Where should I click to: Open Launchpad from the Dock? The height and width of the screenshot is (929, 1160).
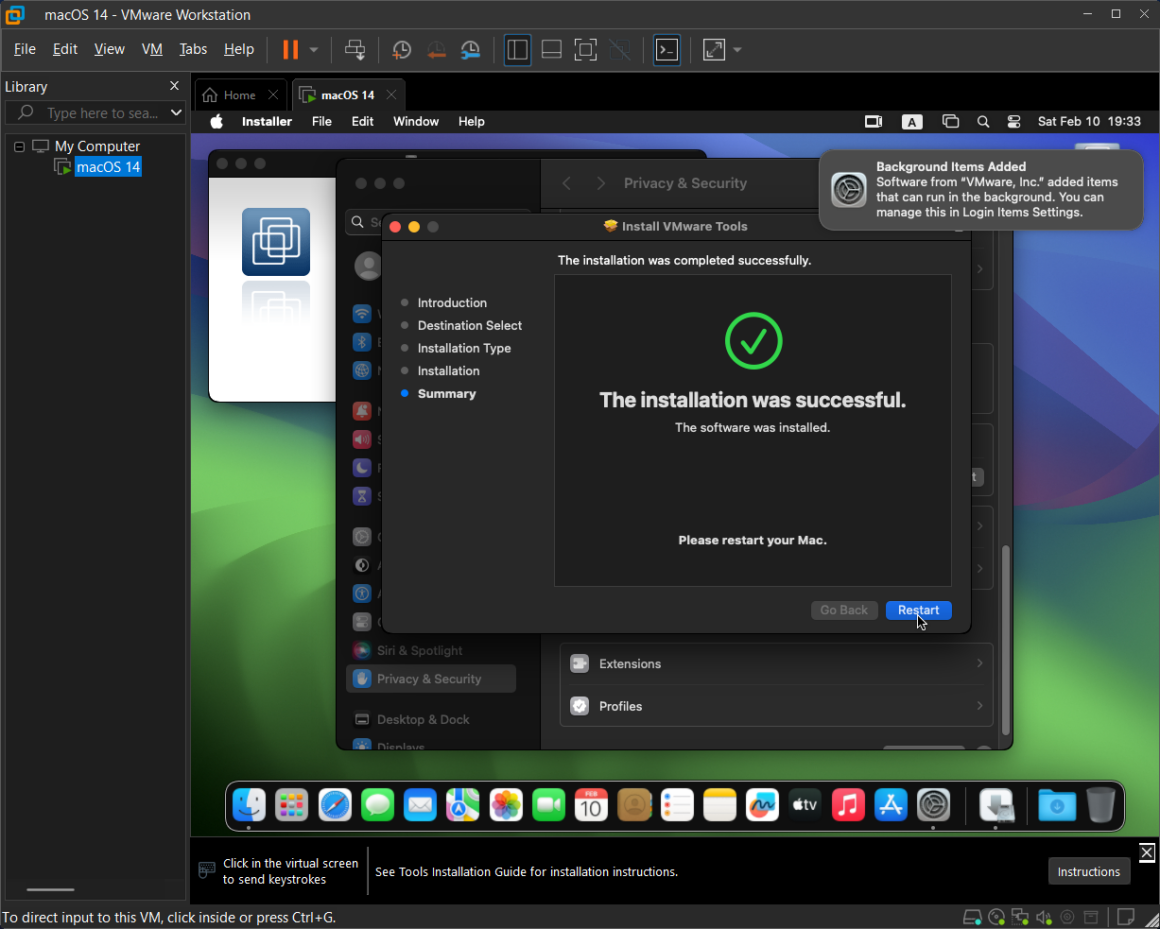[291, 805]
